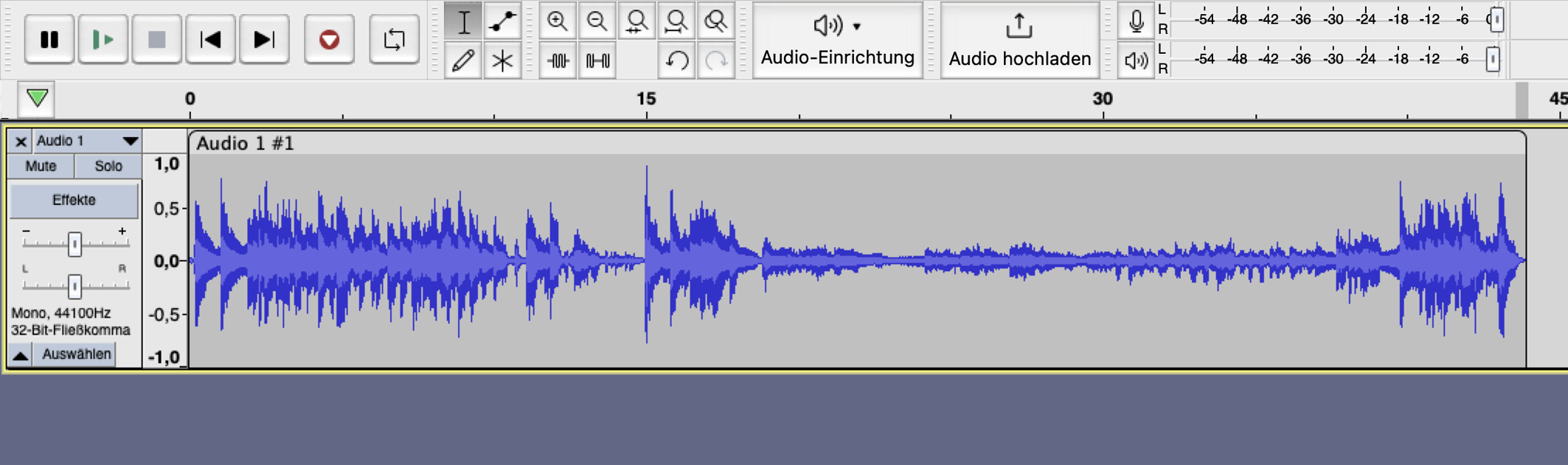Viewport: 1568px width, 465px height.
Task: Collapse the track with the bottom-left arrow
Action: tap(20, 355)
